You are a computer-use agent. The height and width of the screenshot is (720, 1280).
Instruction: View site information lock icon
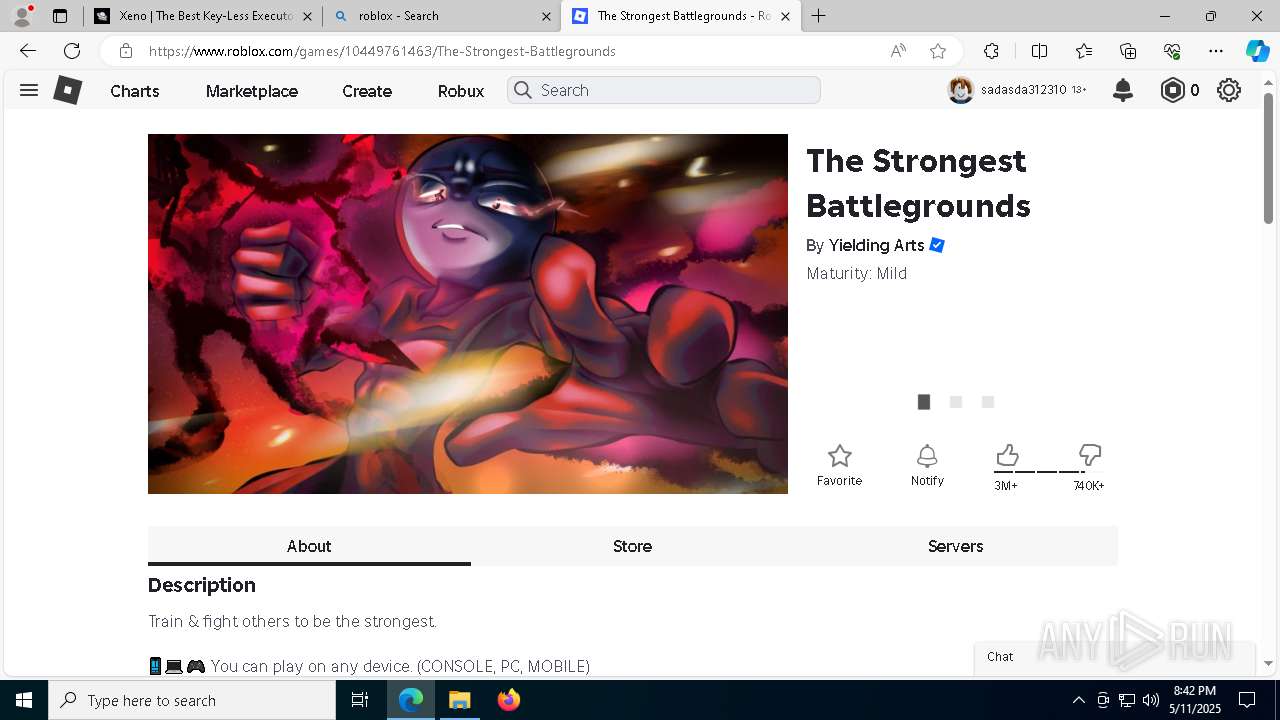pyautogui.click(x=125, y=51)
